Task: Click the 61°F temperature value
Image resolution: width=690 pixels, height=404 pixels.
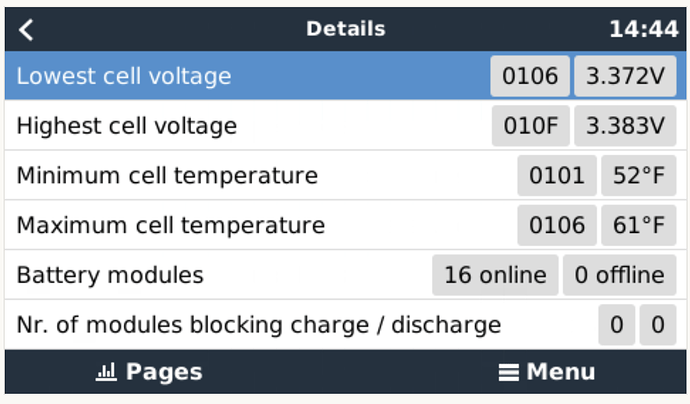Action: point(639,225)
